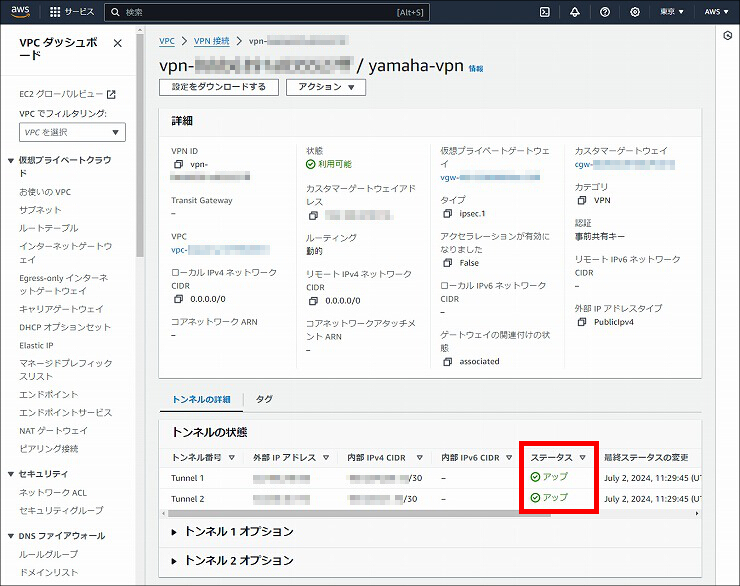Open サブネット in the sidebar
The width and height of the screenshot is (740, 586).
[x=40, y=210]
